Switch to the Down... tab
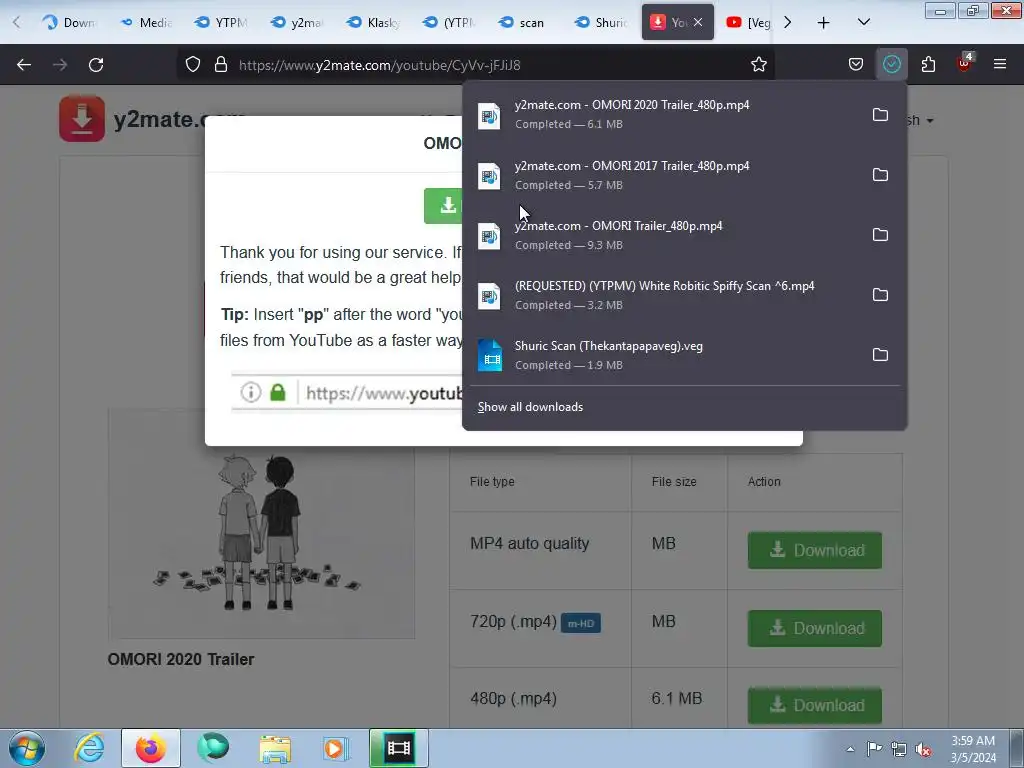The image size is (1024, 768). [x=68, y=22]
